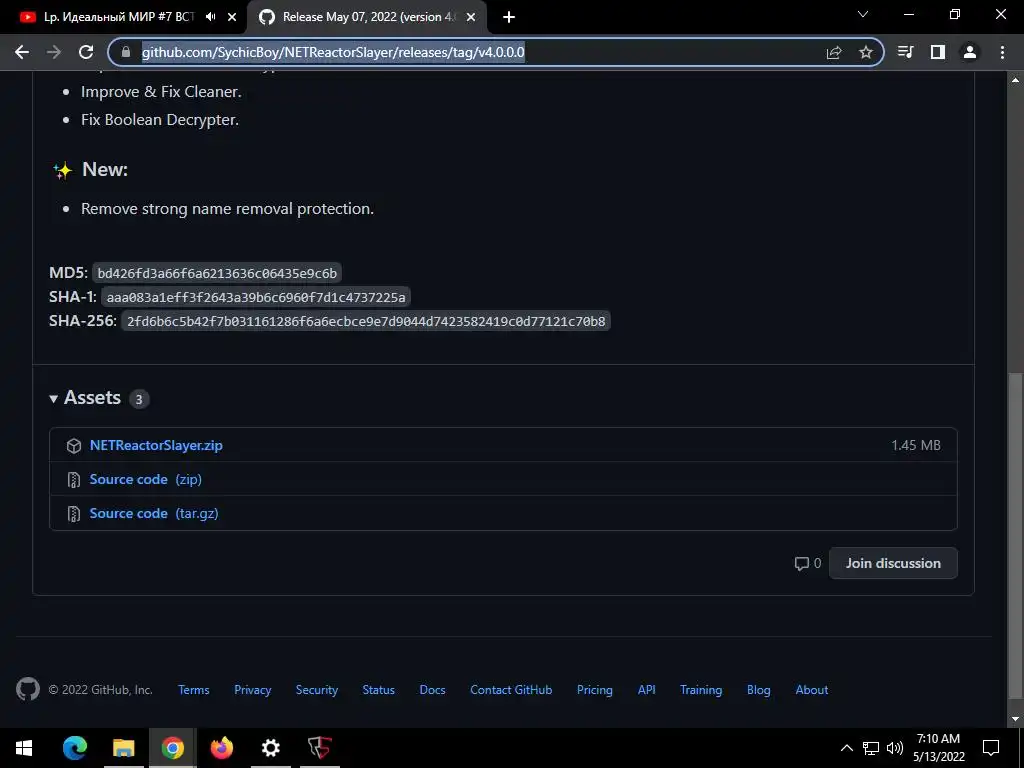Viewport: 1024px width, 768px height.
Task: Open Firefox from taskbar
Action: pyautogui.click(x=221, y=748)
